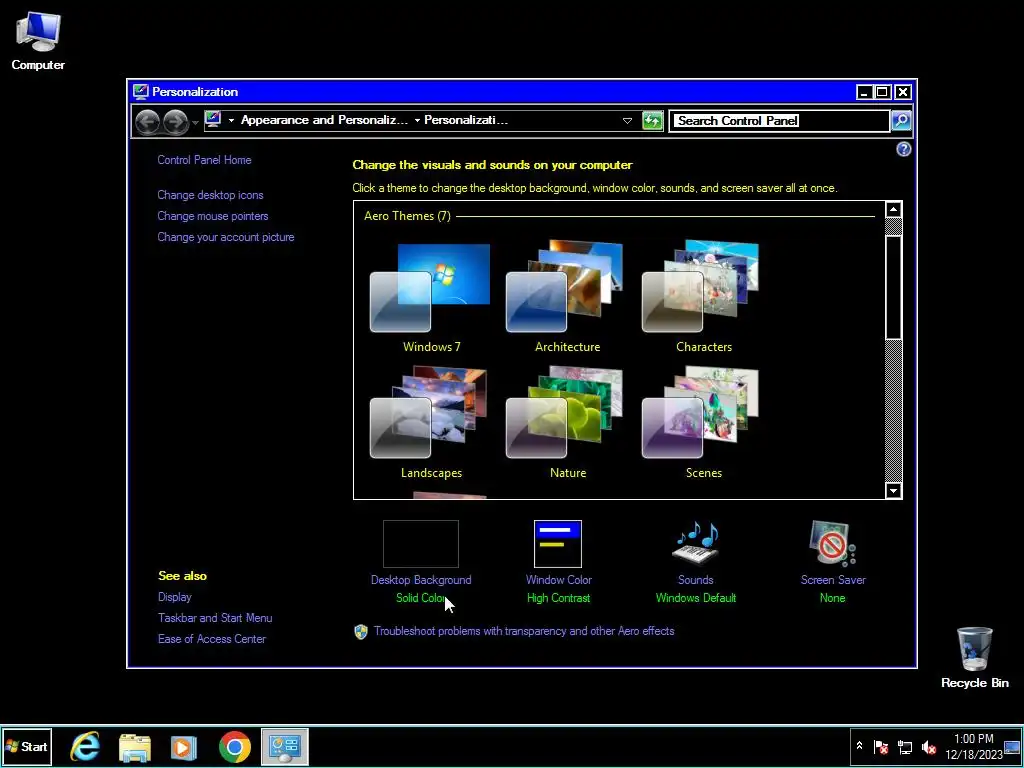Open Ease of Access Center link

pyautogui.click(x=212, y=639)
